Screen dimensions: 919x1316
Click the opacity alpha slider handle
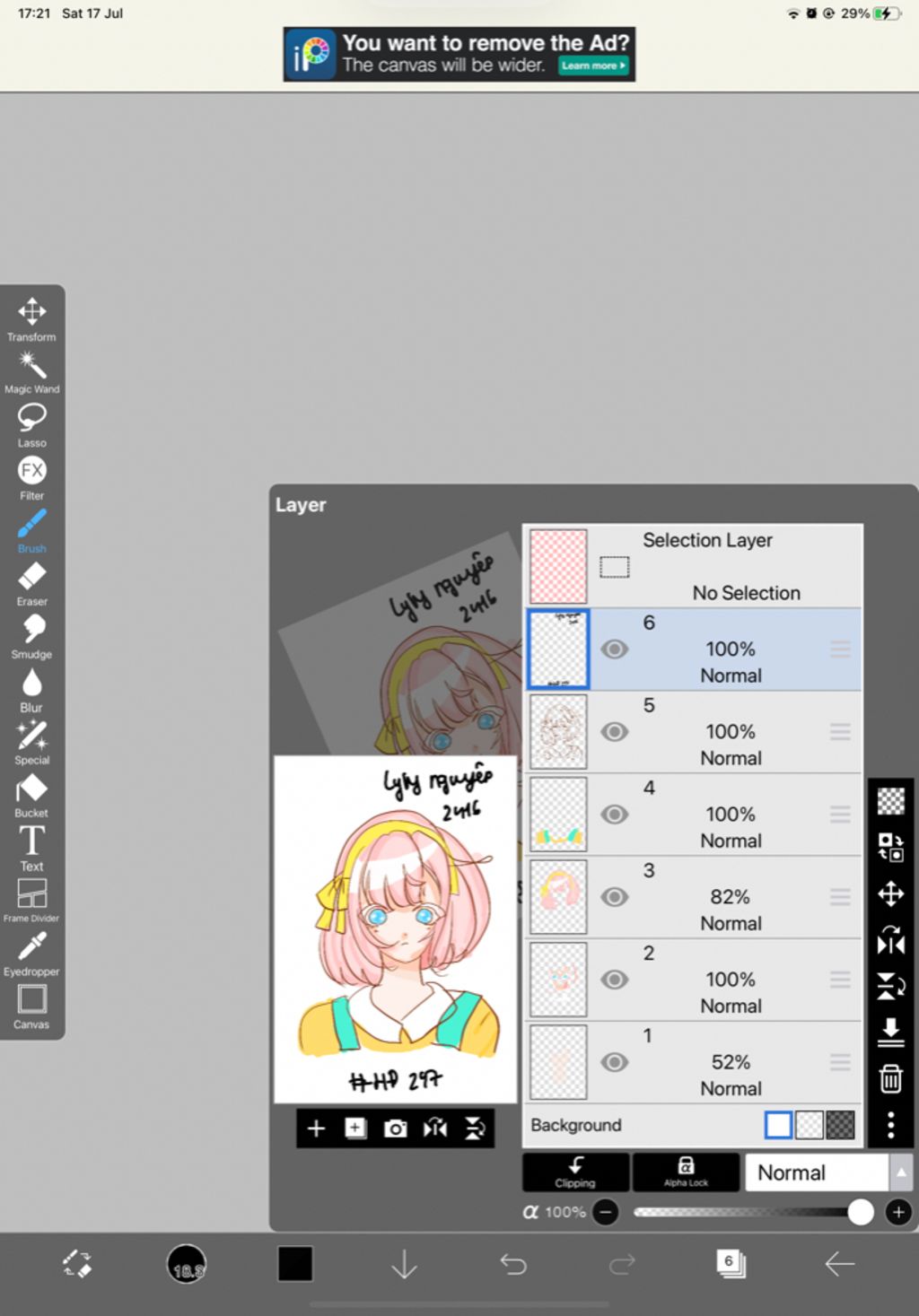(861, 1212)
